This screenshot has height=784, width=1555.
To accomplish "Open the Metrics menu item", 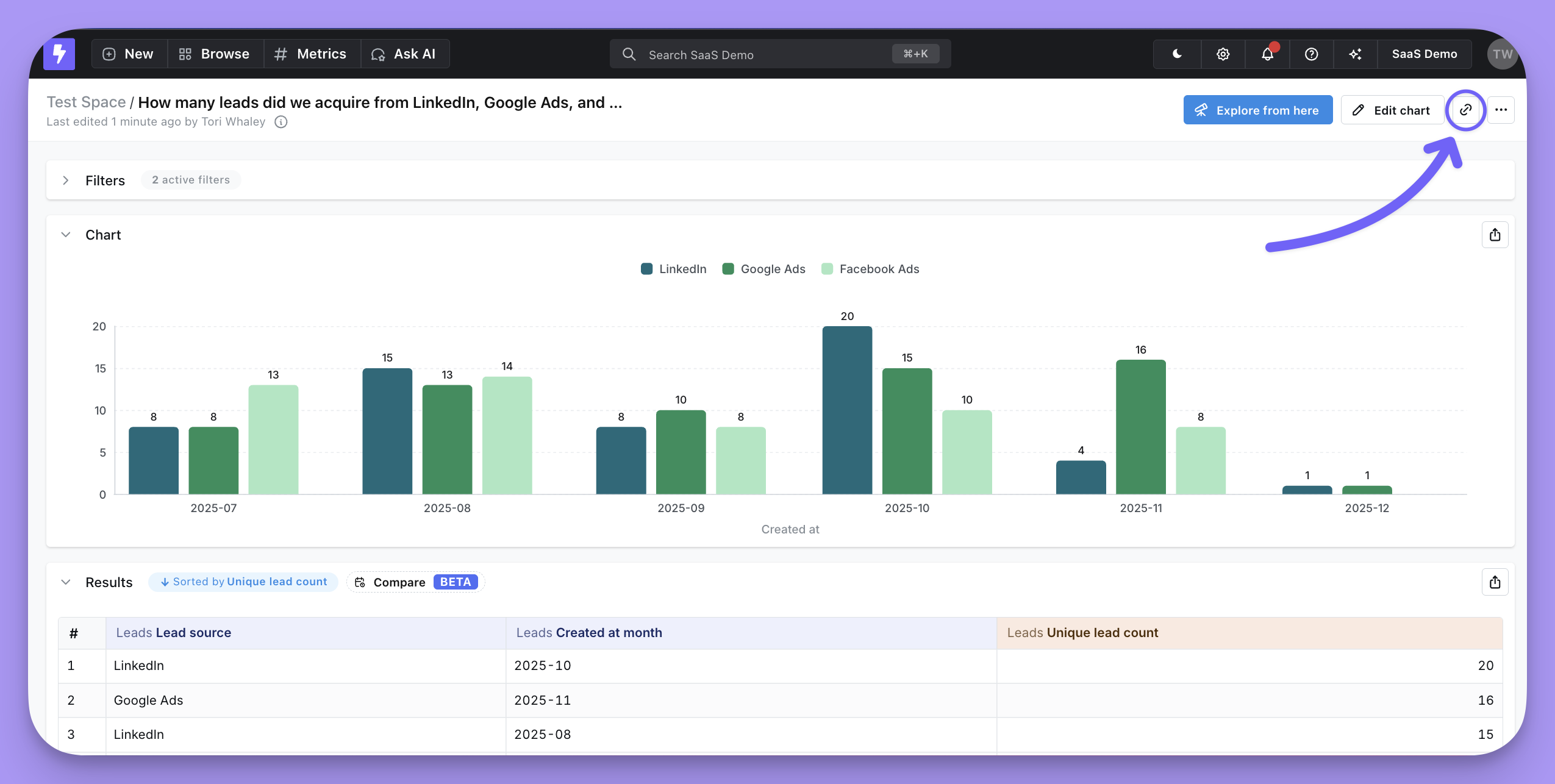I will click(311, 54).
